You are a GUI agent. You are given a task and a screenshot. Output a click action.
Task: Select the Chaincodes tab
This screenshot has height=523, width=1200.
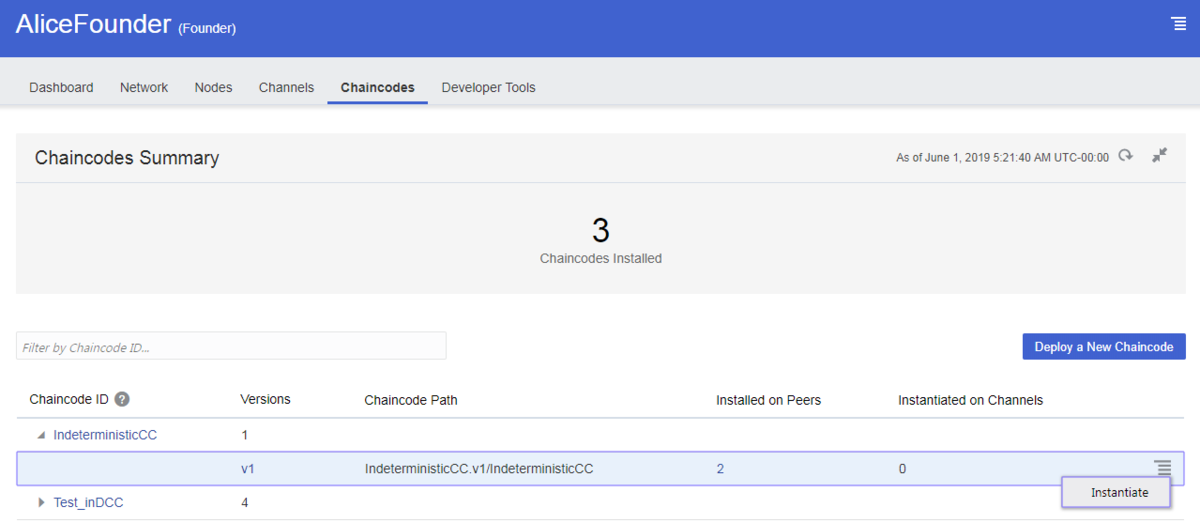click(x=377, y=88)
